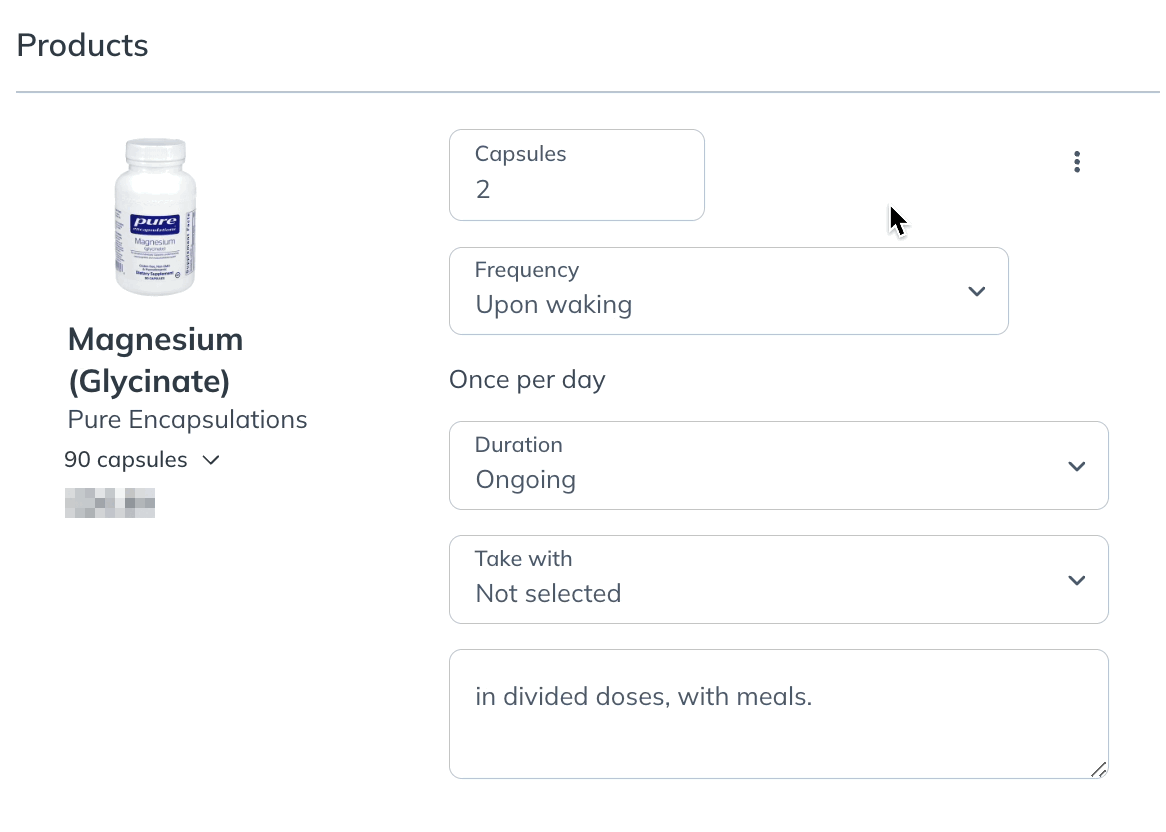This screenshot has height=832, width=1166.
Task: Open the 90 capsules size selector
Action: [x=142, y=459]
